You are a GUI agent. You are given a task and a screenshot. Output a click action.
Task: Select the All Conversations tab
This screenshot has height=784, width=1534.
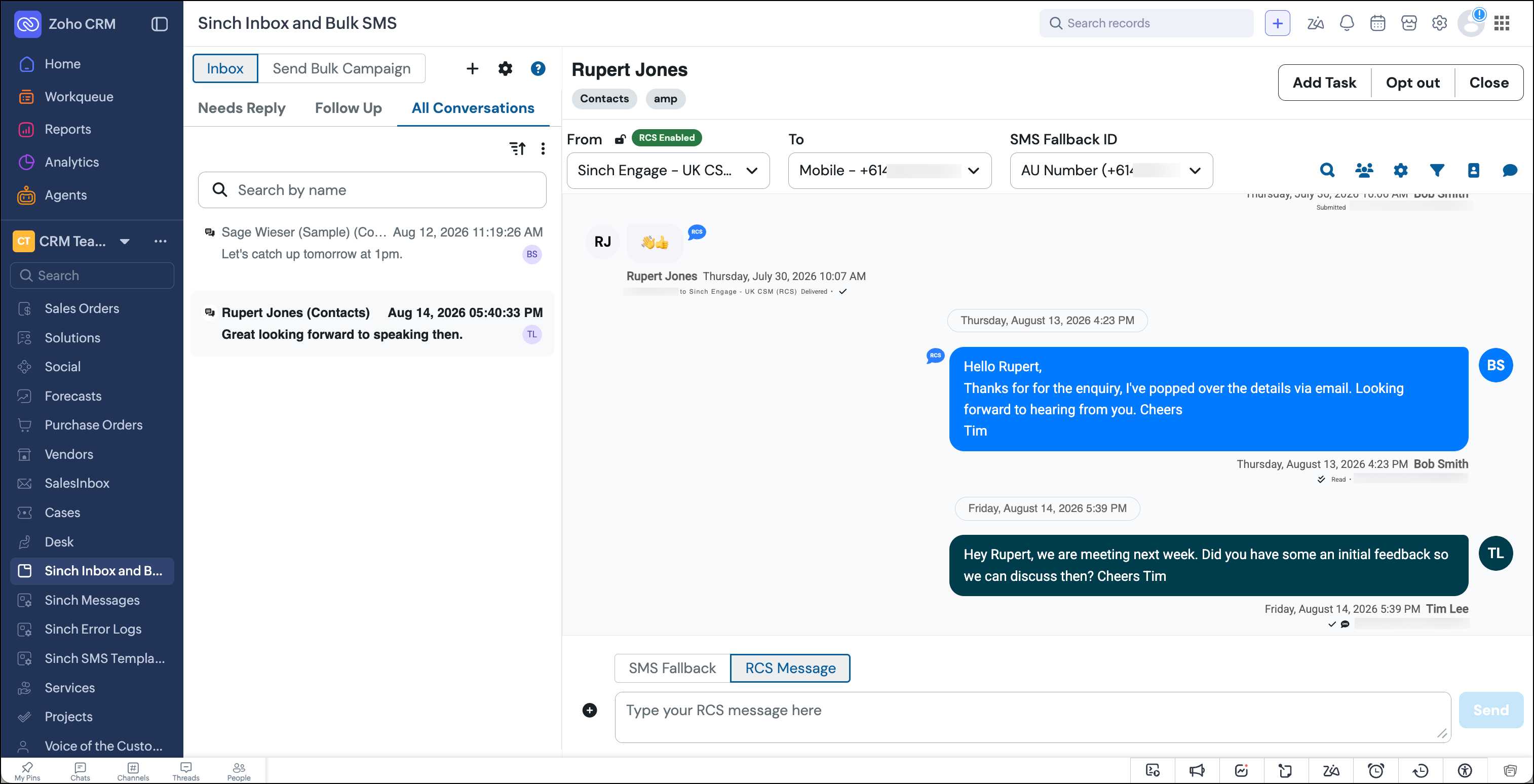click(x=473, y=108)
